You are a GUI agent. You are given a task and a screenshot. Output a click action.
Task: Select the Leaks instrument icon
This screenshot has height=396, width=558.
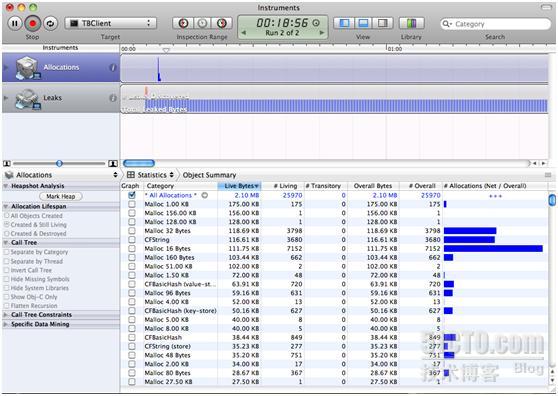pyautogui.click(x=27, y=98)
